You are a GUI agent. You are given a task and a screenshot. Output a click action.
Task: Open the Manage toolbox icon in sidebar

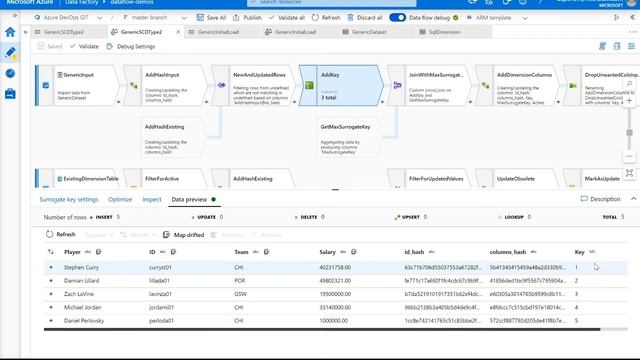pos(10,94)
